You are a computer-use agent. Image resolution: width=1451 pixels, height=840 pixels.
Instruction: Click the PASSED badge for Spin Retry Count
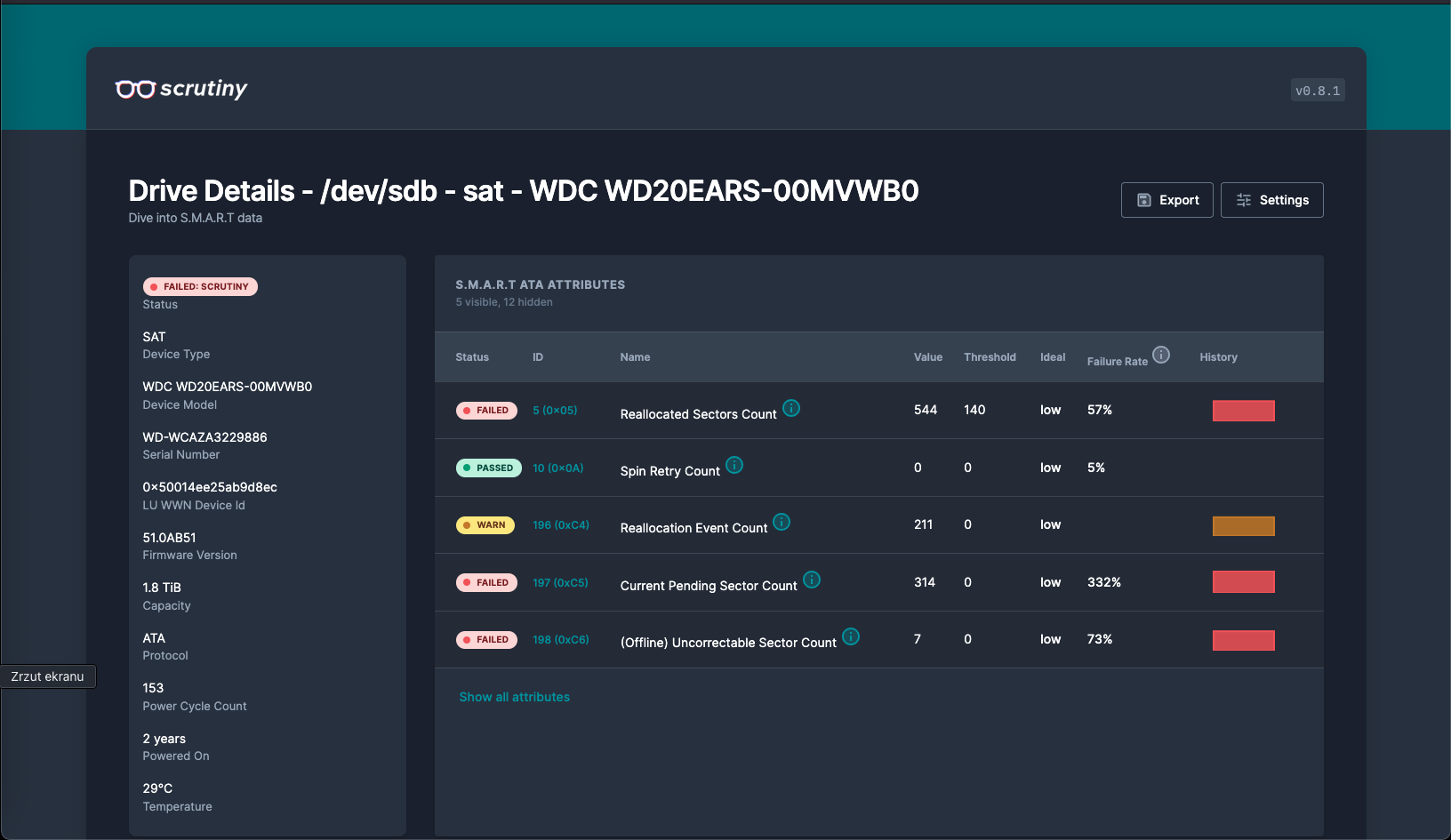coord(489,468)
